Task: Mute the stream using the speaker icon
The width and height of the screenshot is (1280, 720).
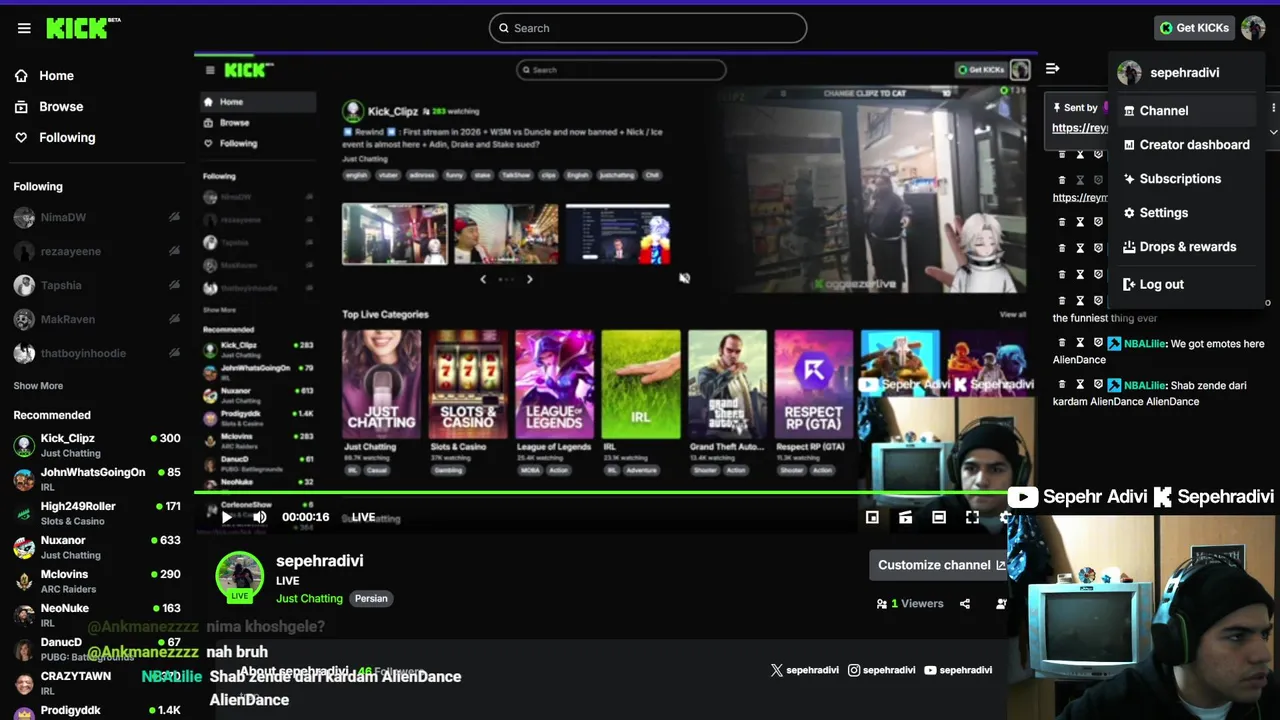Action: (260, 517)
